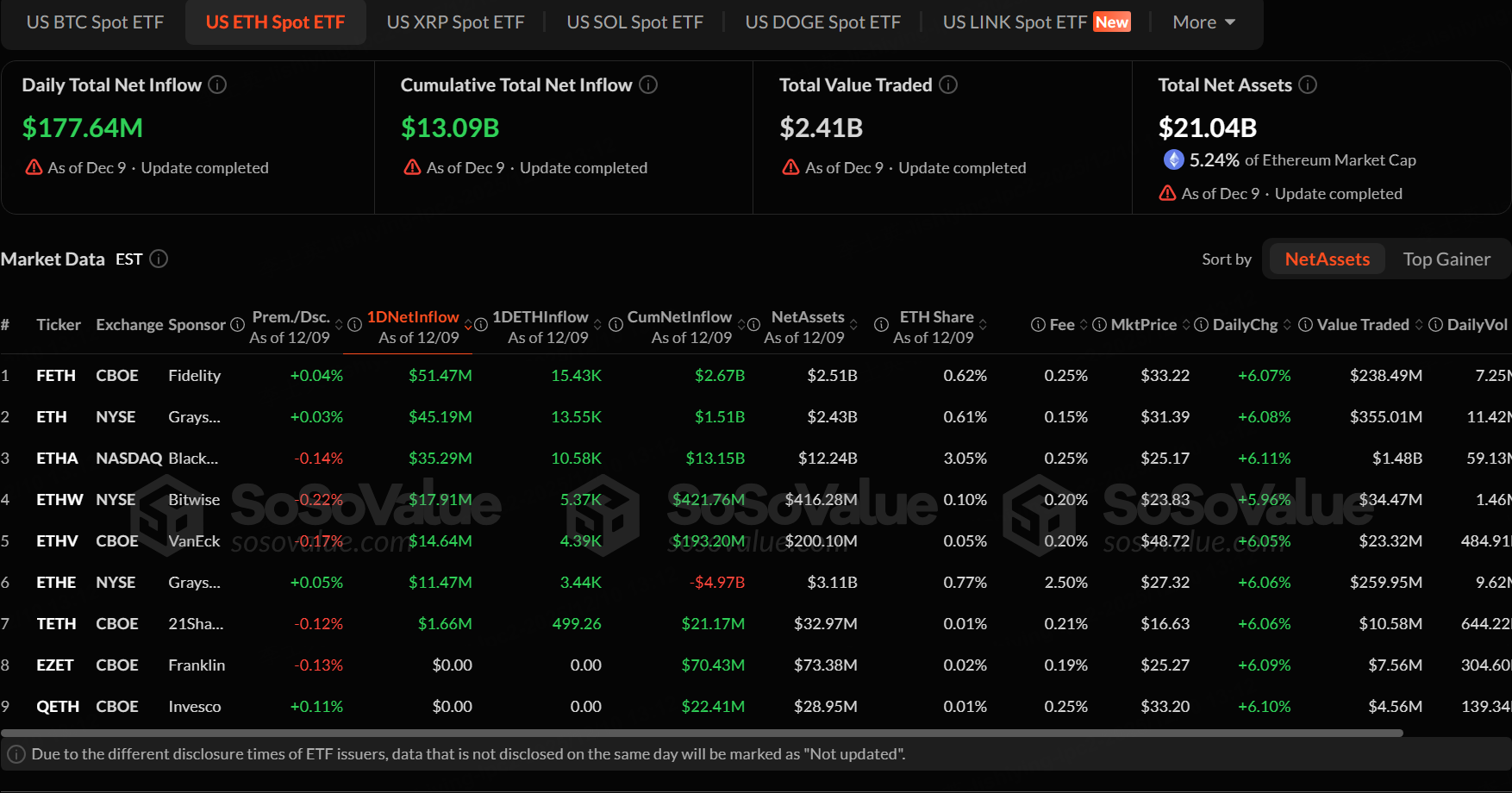Click the info icon before Fee column
Screen dimensions: 1512x793
click(1038, 325)
